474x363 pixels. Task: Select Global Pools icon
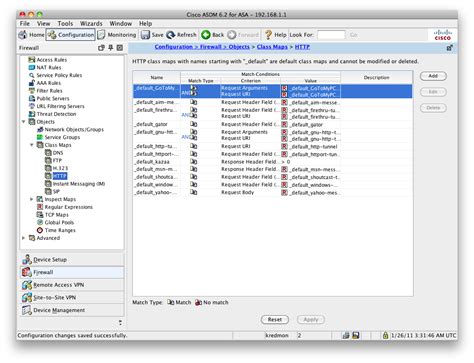click(x=40, y=222)
